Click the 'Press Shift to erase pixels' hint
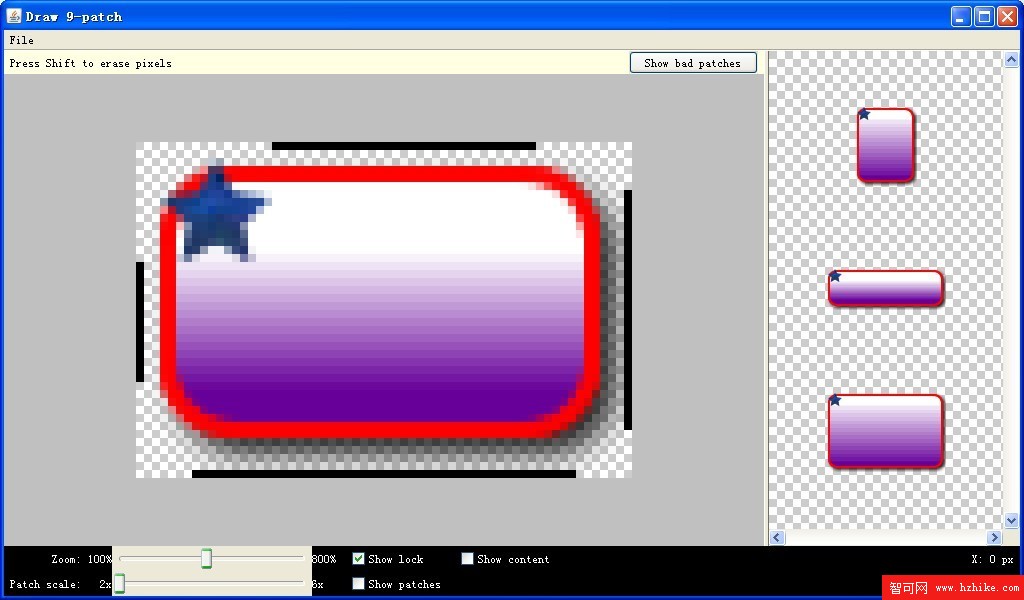Viewport: 1024px width, 600px height. (91, 63)
